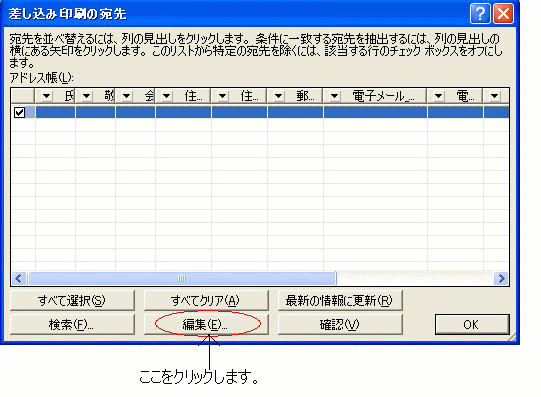Viewport: 541px width, 397px height.
Task: Click the horizontal scrollbar thumb
Action: click(182, 278)
